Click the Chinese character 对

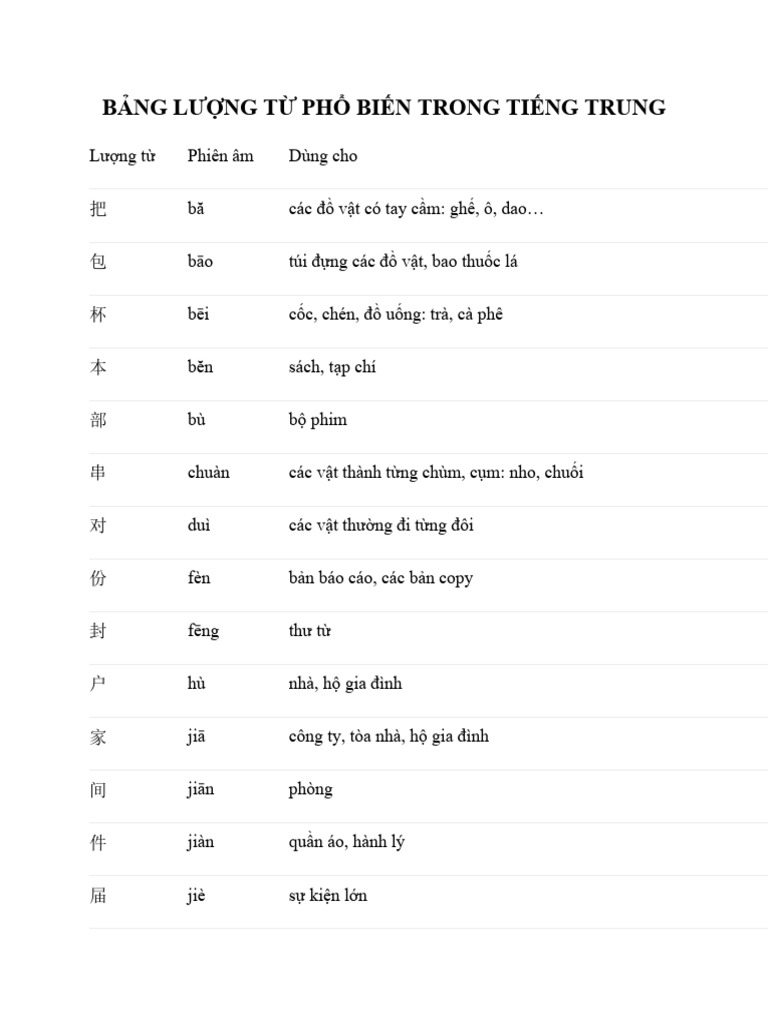coord(98,525)
